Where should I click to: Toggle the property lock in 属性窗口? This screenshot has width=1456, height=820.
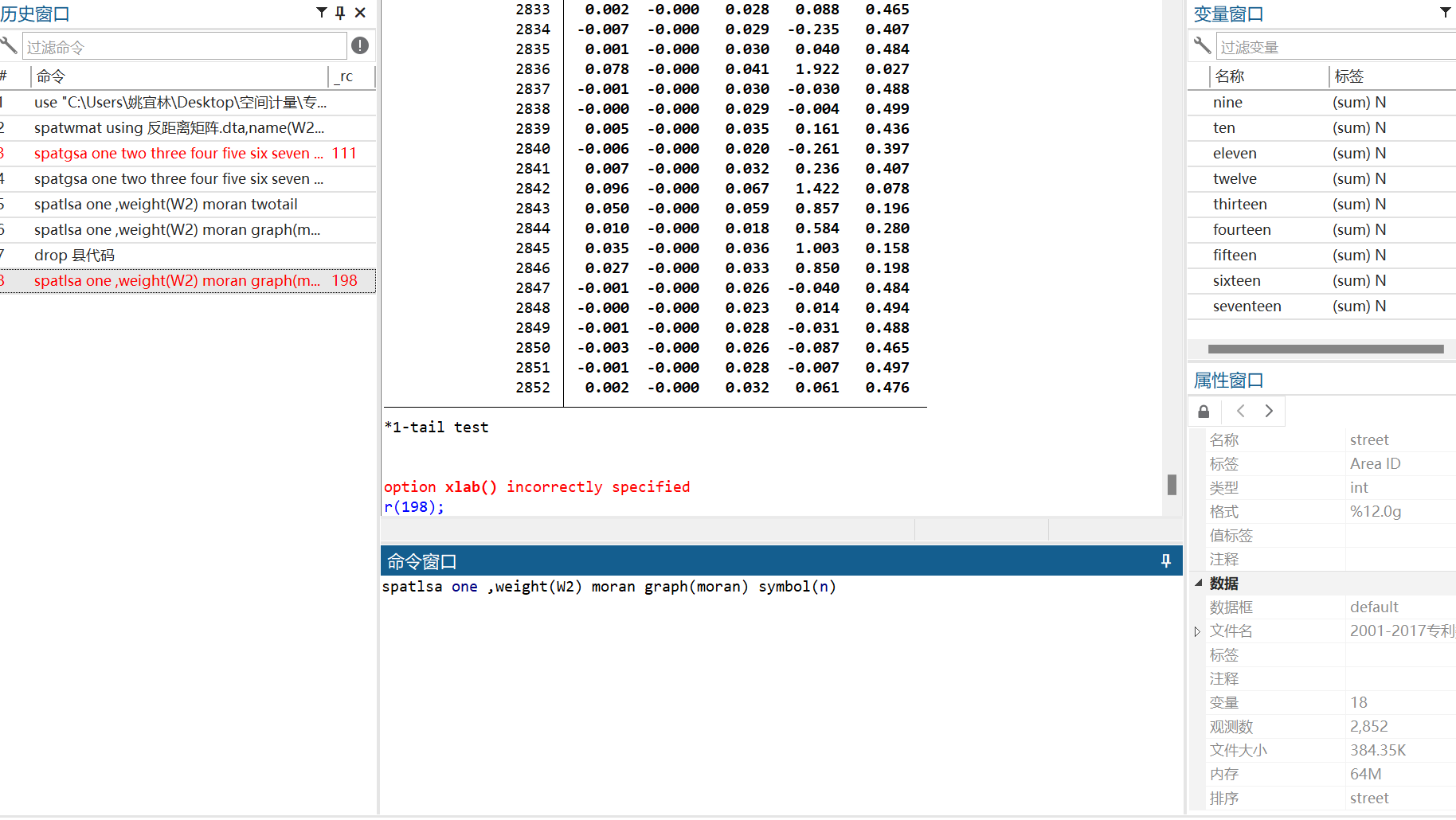[x=1204, y=411]
